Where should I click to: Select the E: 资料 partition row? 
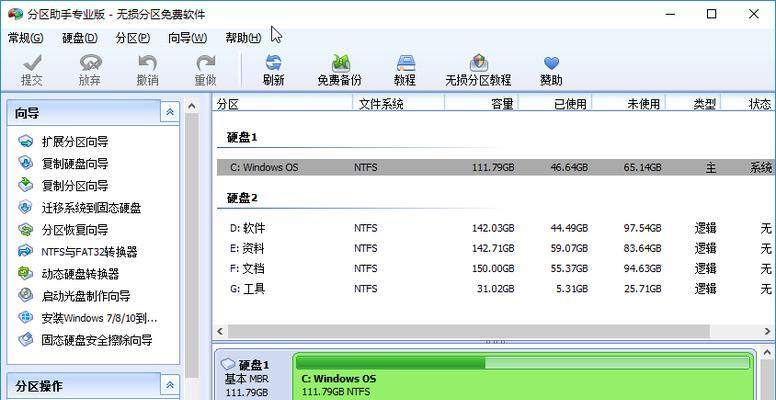click(x=496, y=248)
